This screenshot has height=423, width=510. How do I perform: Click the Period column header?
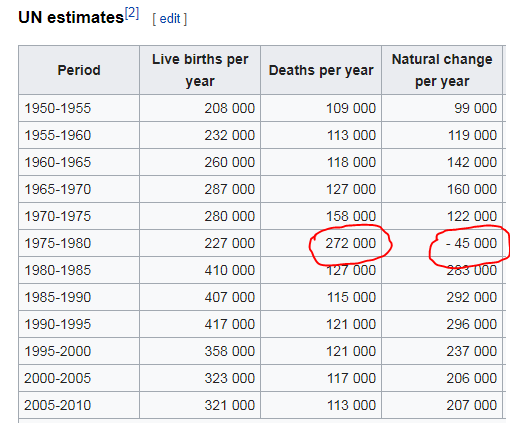79,70
